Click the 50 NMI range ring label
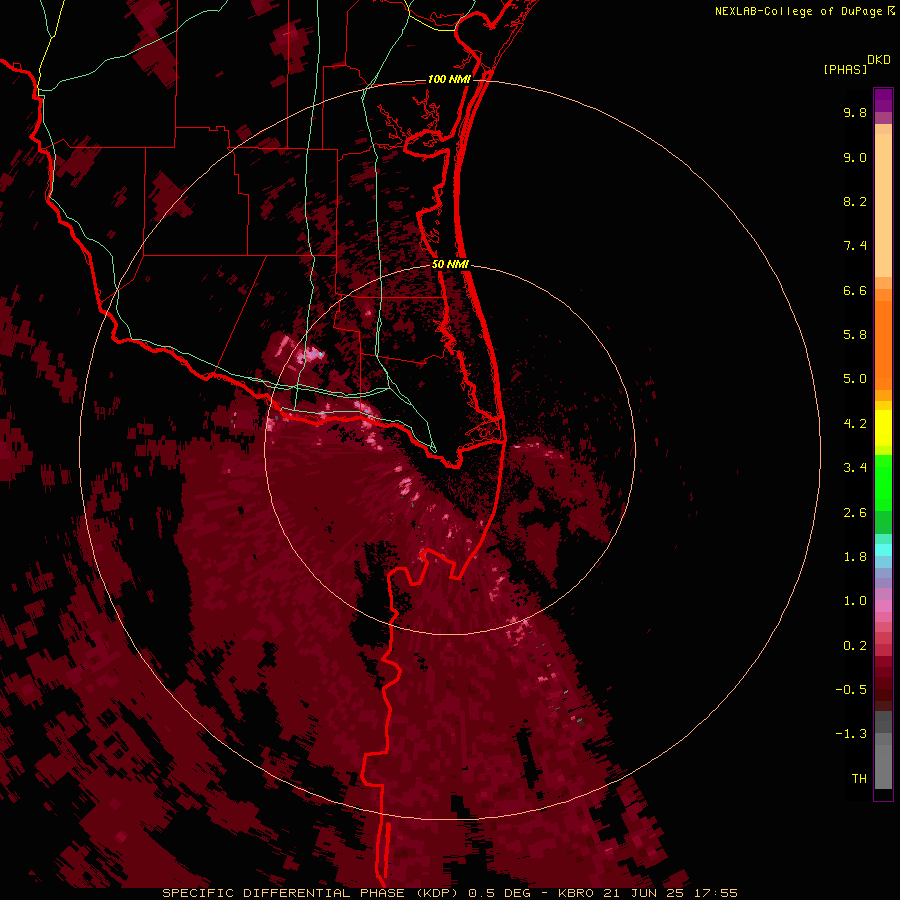Viewport: 900px width, 900px height. [x=451, y=264]
